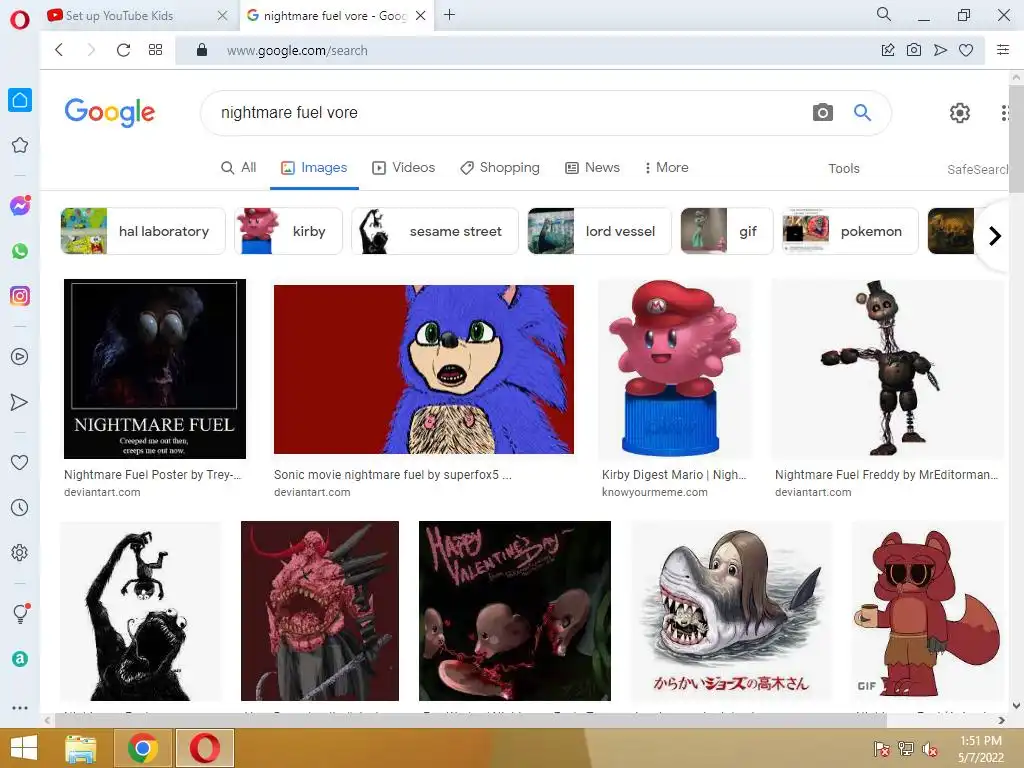The width and height of the screenshot is (1024, 768).
Task: Click the edit page icon in the address bar
Action: point(888,50)
